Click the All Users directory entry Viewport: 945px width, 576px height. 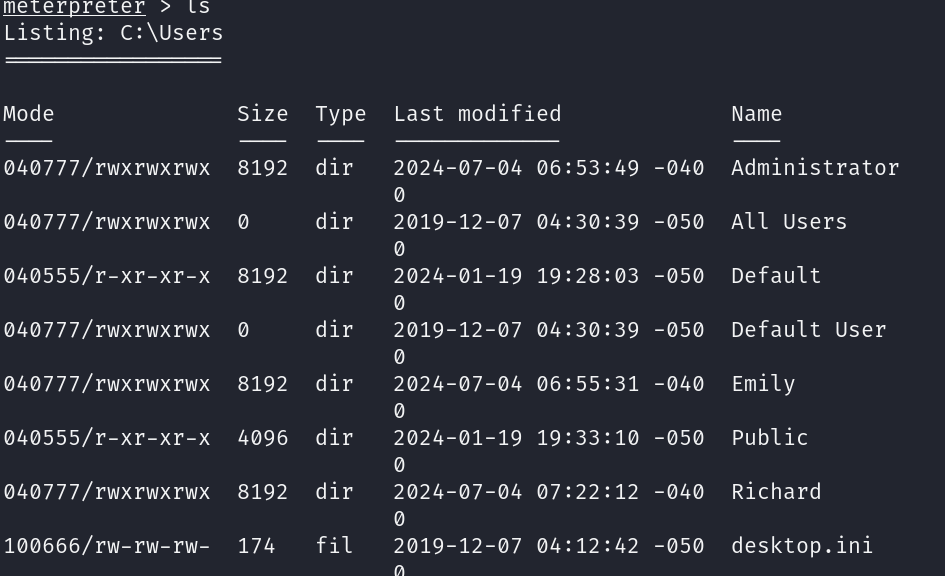coord(789,222)
